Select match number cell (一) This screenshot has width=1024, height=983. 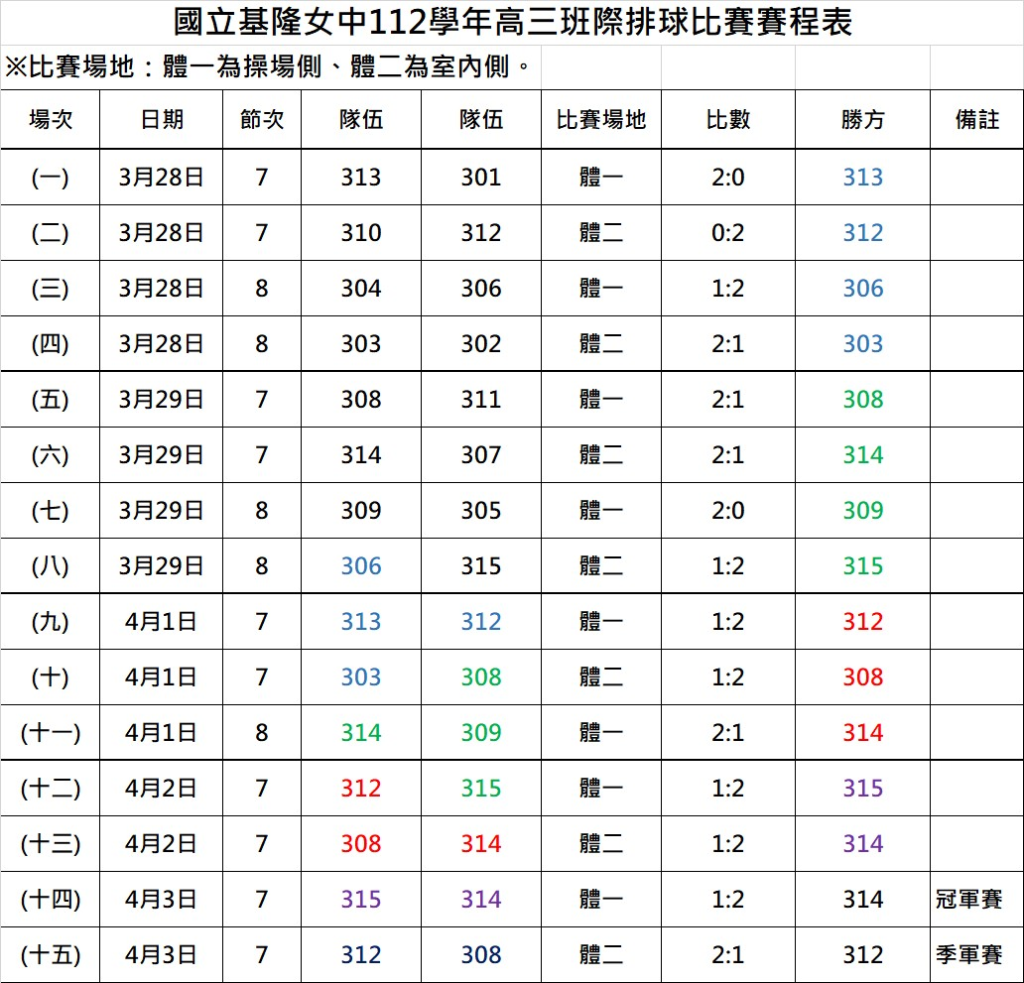click(x=50, y=177)
